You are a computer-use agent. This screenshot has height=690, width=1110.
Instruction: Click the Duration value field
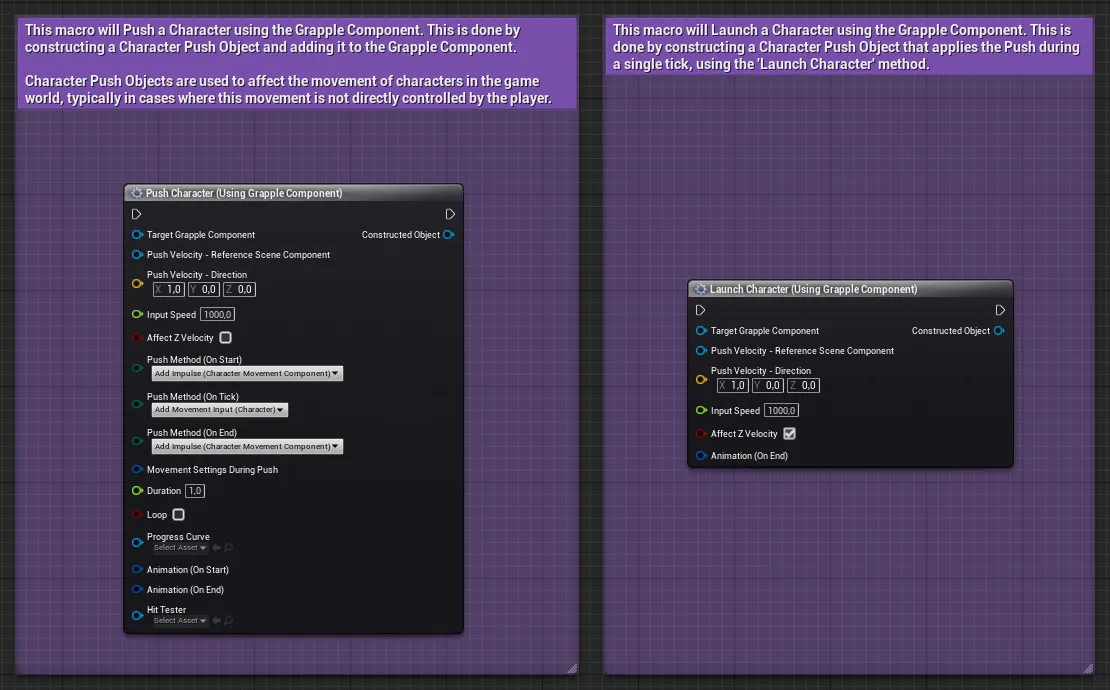195,490
